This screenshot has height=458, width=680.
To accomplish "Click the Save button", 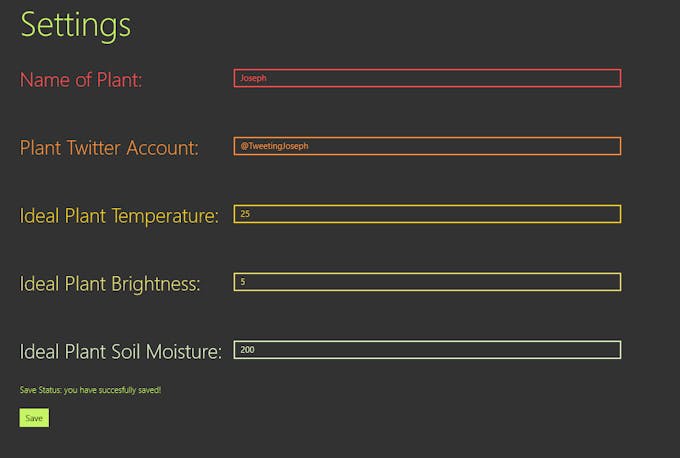I will point(34,418).
